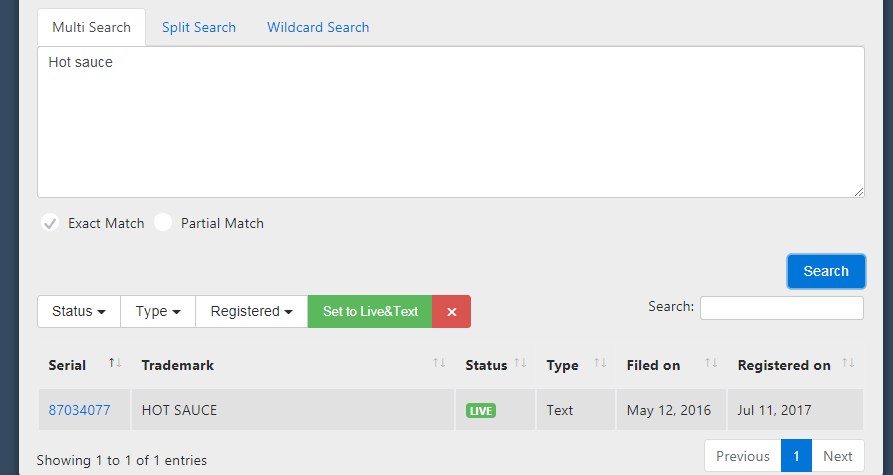
Task: Open the Split Search tab
Action: (x=199, y=27)
